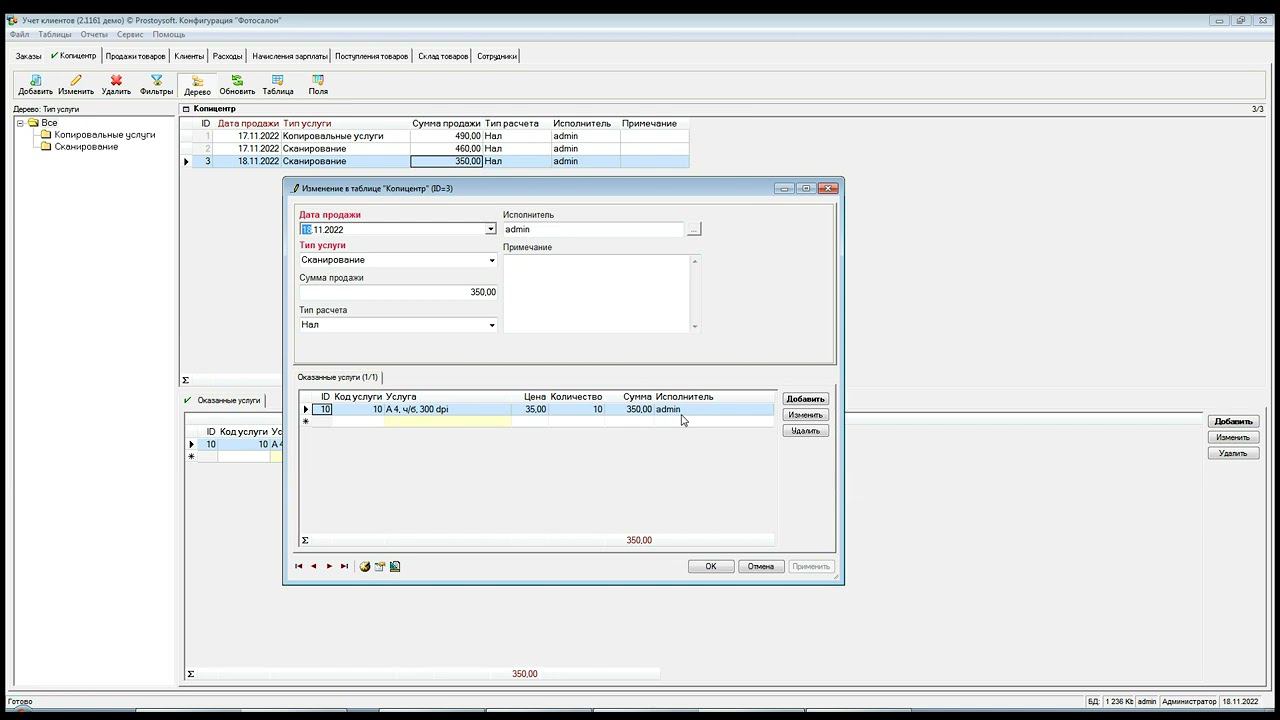Click the pencil icon in the dialog title bar
Screen dimensions: 1280x720
coord(295,188)
